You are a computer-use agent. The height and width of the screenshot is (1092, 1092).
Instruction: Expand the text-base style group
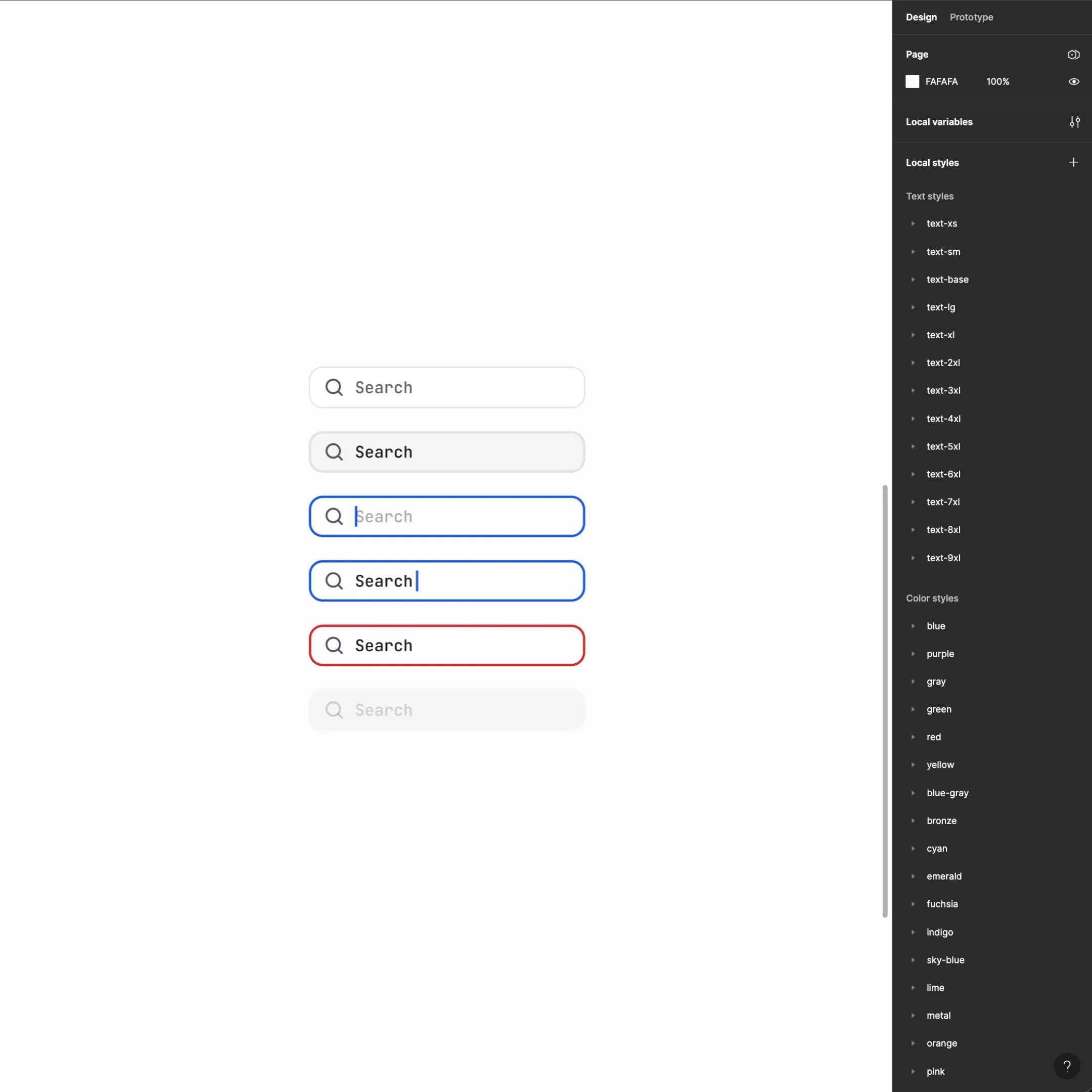(913, 279)
